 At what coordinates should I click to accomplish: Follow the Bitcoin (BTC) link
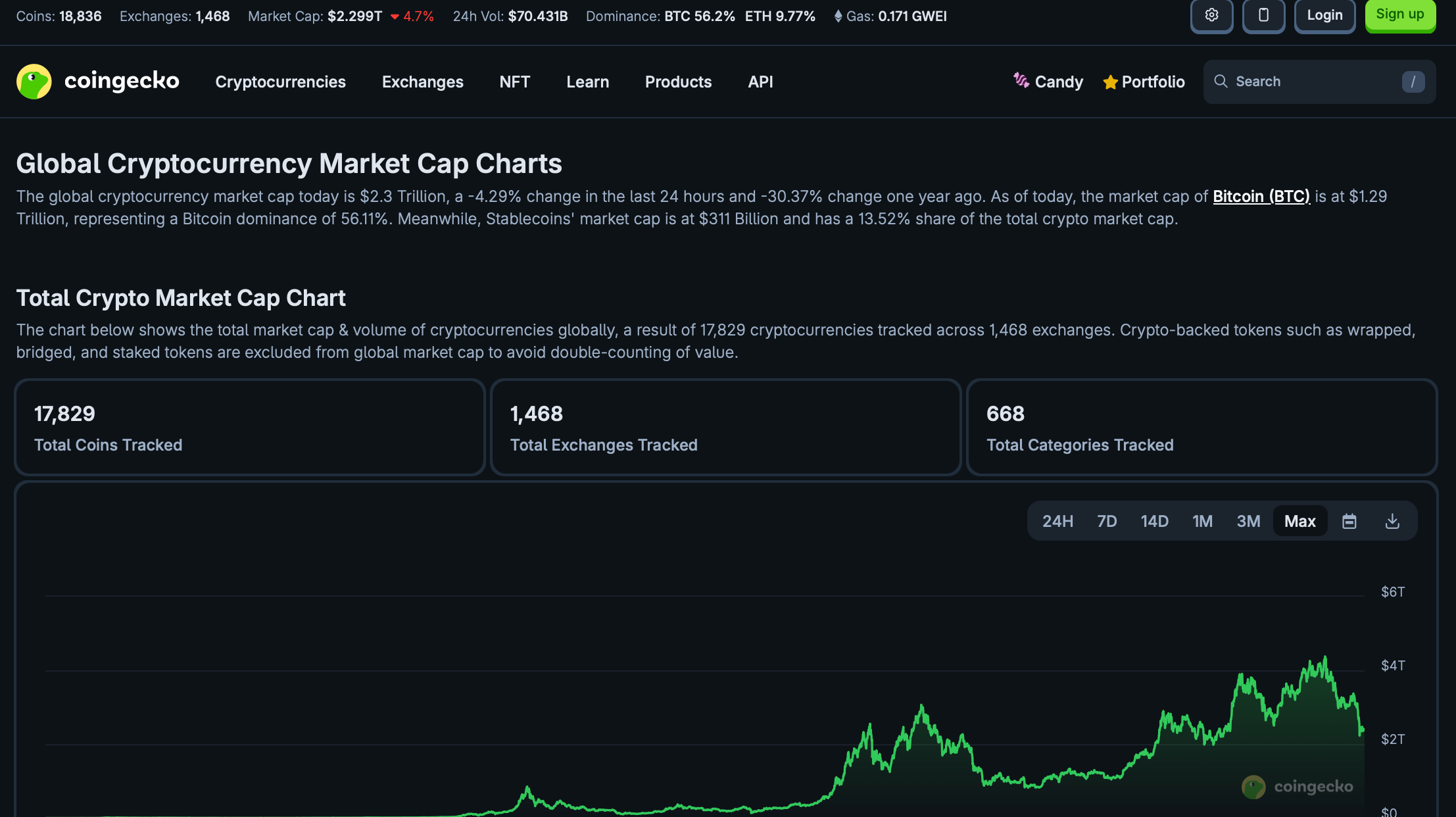(1261, 196)
